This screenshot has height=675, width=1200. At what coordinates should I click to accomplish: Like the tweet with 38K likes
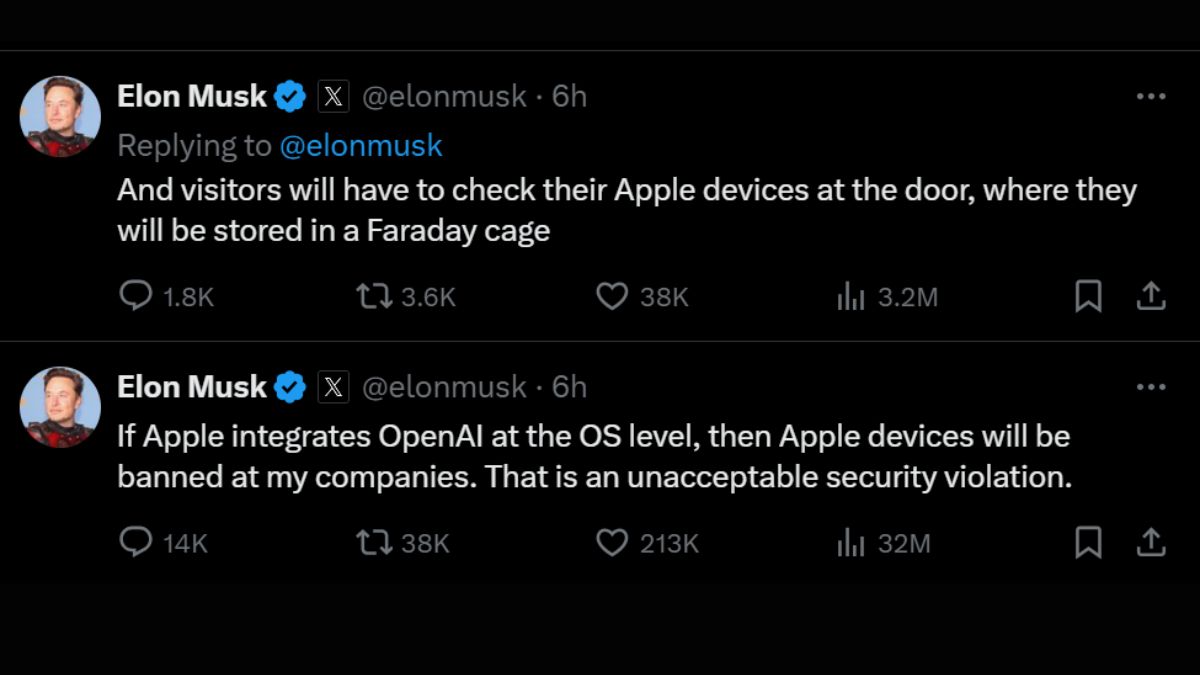611,296
